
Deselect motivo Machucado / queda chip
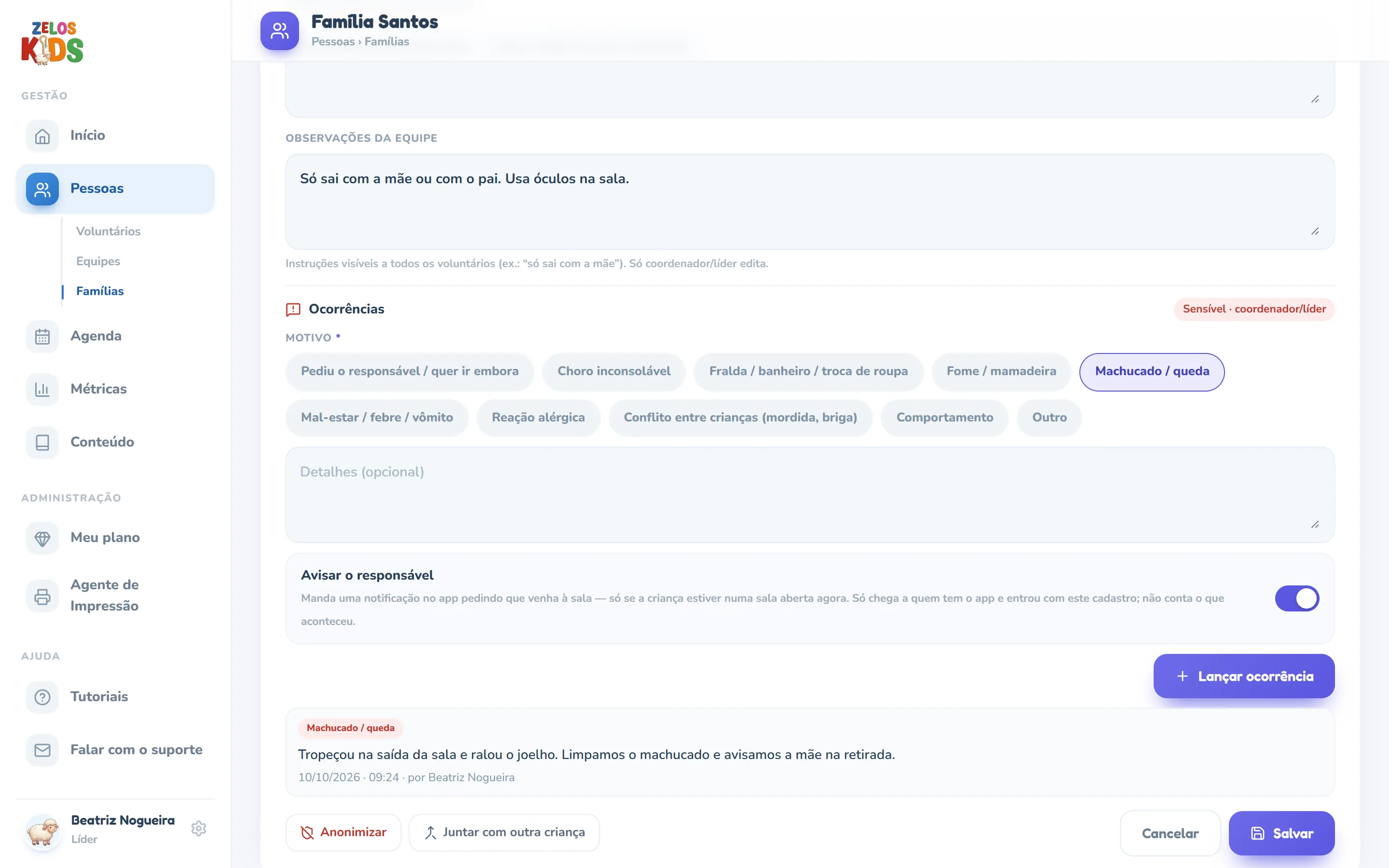coord(1151,371)
